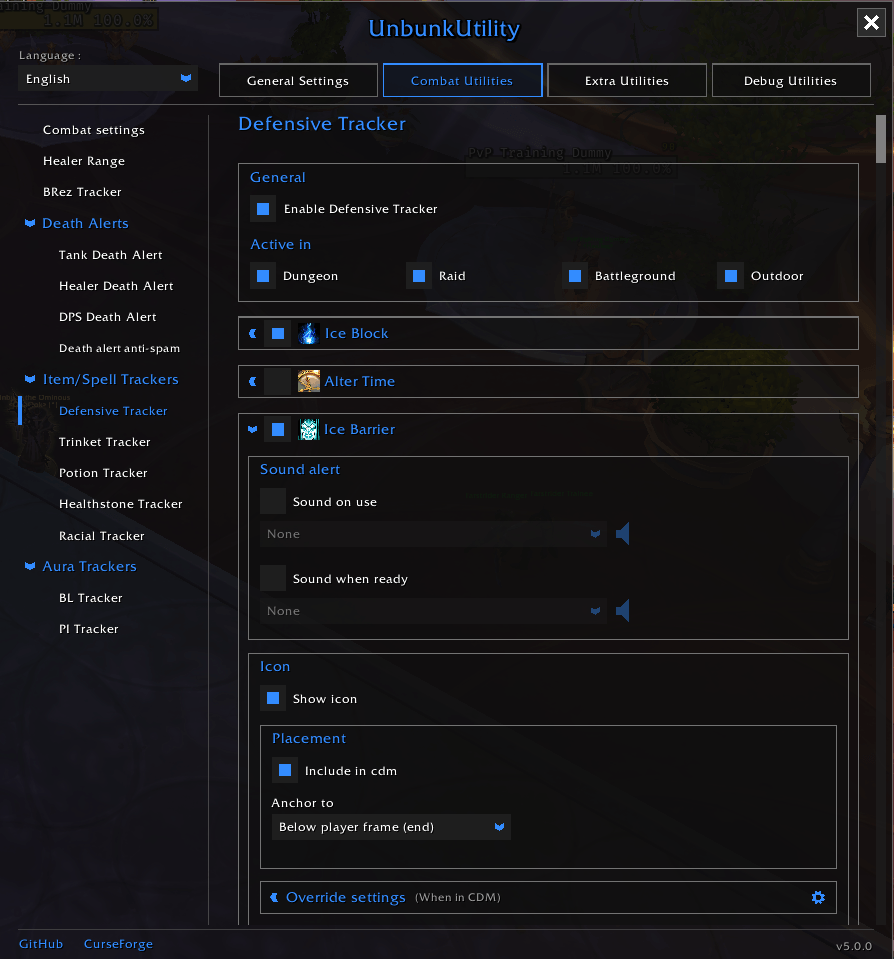
Task: Expand the Alter Time section
Action: (x=253, y=381)
